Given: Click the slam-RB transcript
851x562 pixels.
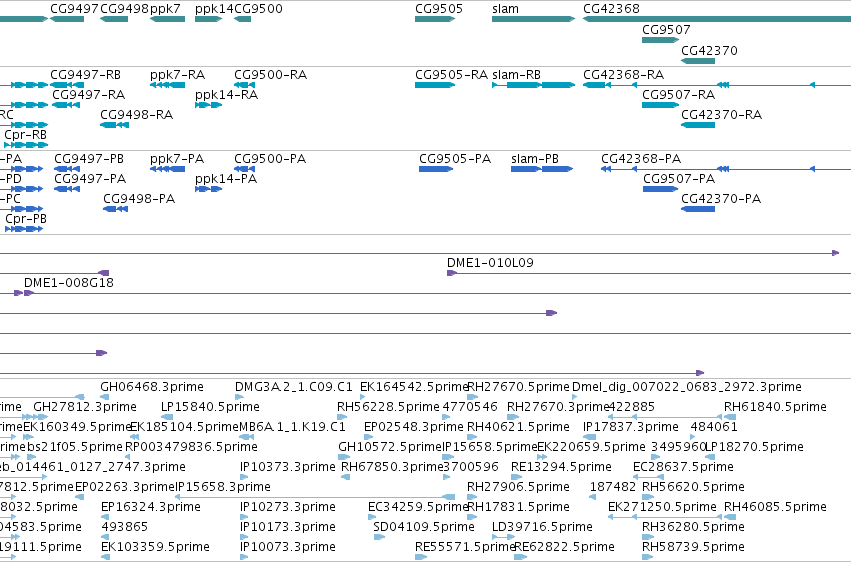Looking at the screenshot, I should (534, 85).
